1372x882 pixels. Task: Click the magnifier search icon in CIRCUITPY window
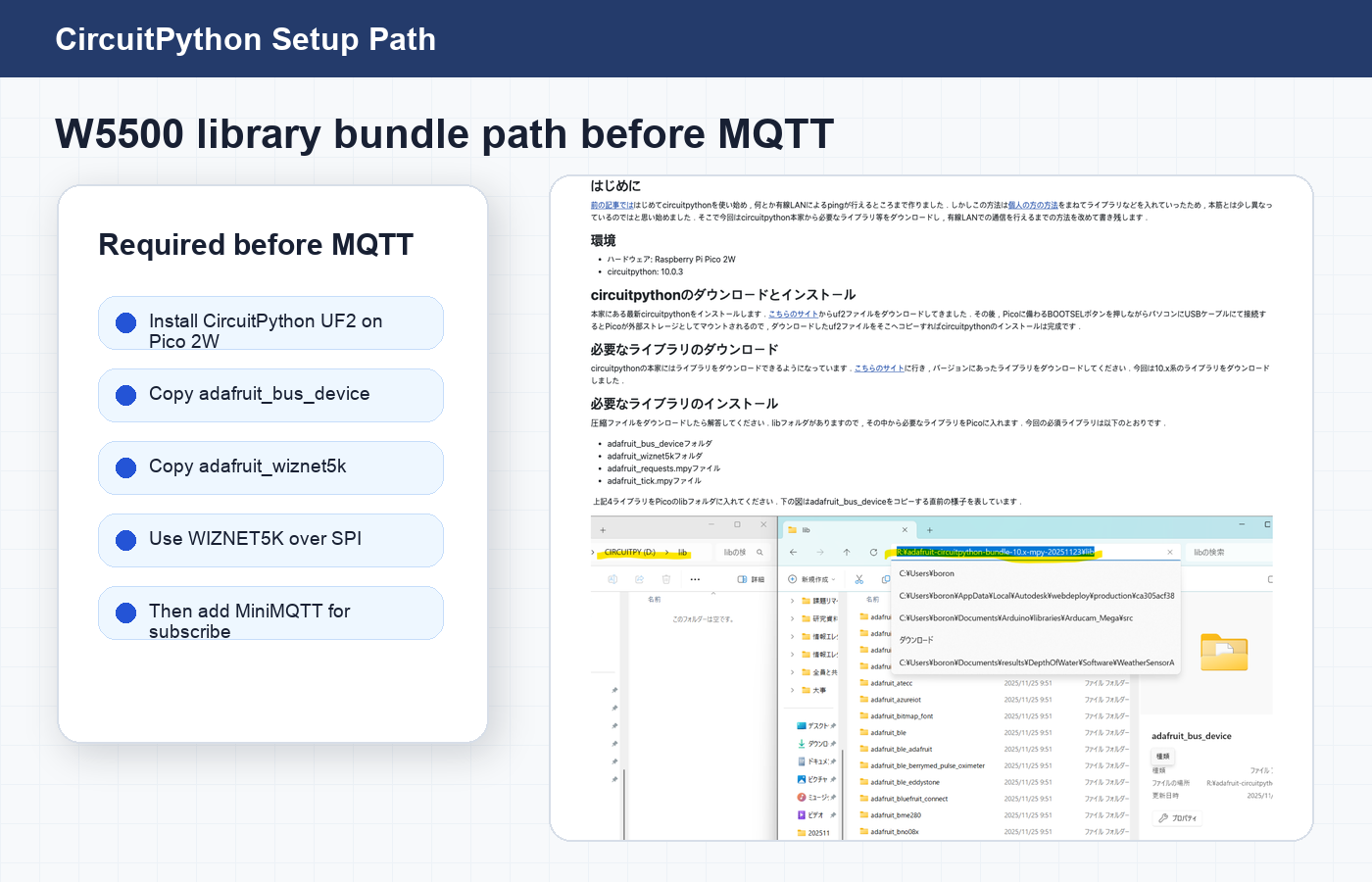coord(759,553)
